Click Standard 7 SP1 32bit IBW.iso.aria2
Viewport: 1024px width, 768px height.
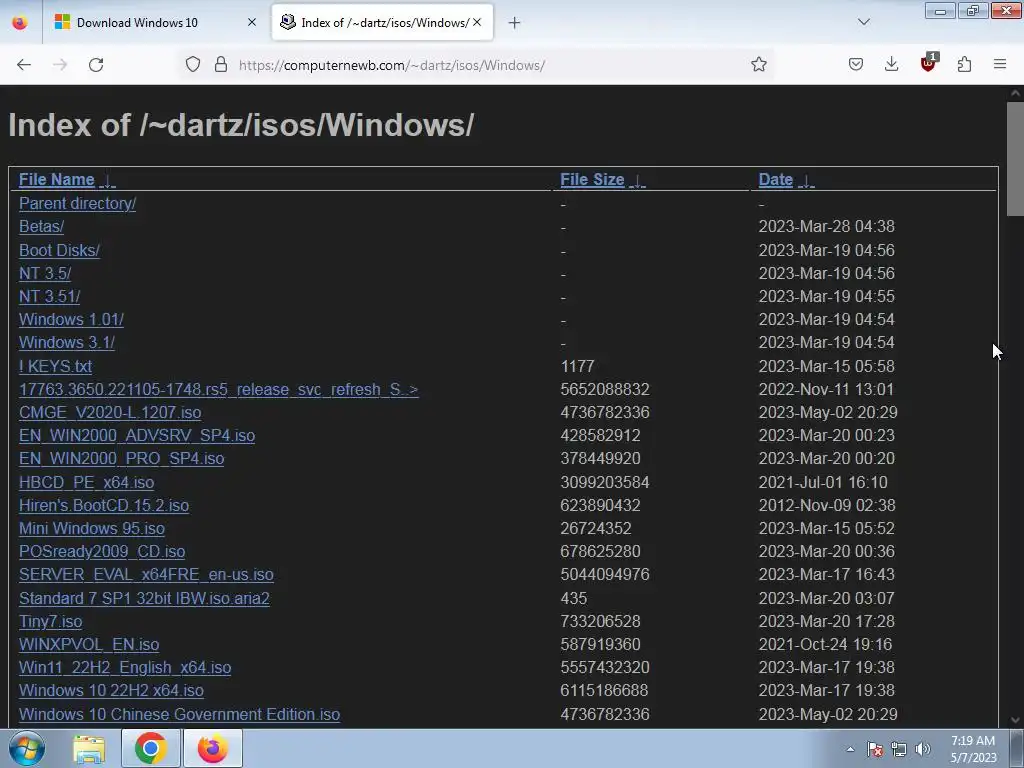[x=144, y=598]
